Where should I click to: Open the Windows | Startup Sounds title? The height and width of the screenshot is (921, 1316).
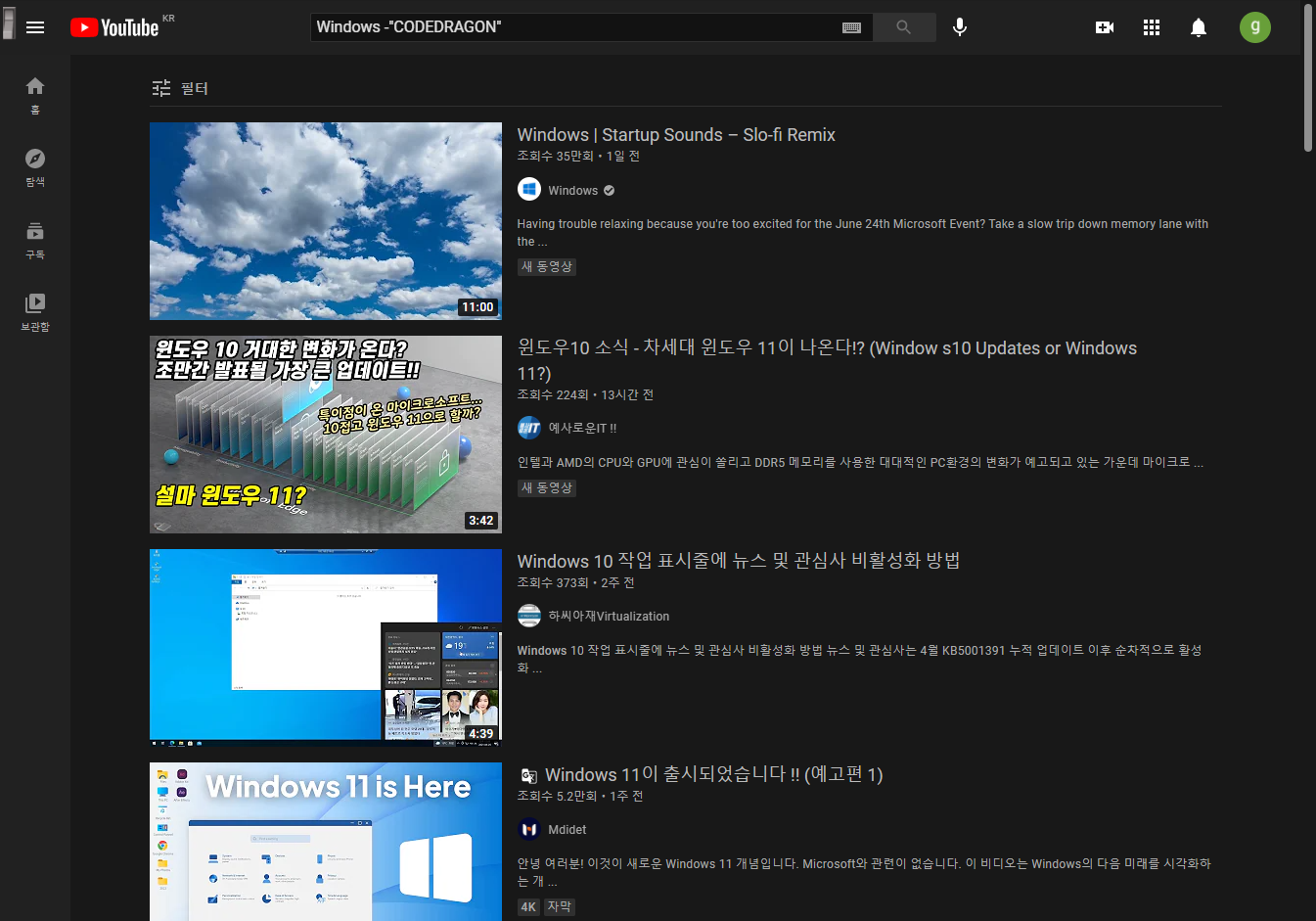(676, 135)
